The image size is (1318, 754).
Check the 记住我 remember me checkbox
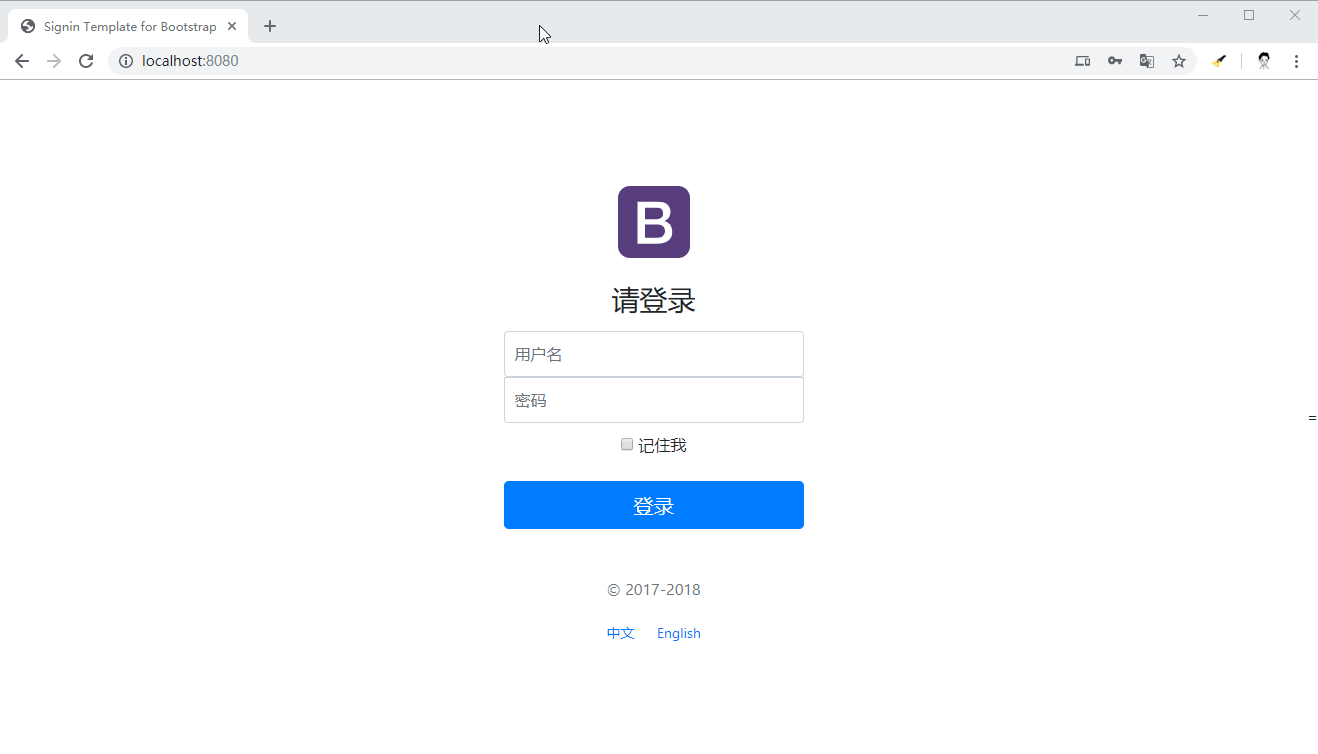coord(627,445)
